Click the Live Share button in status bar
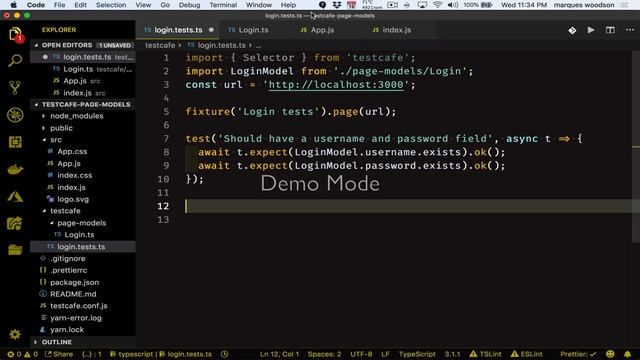This screenshot has height=360, width=640. click(x=59, y=354)
